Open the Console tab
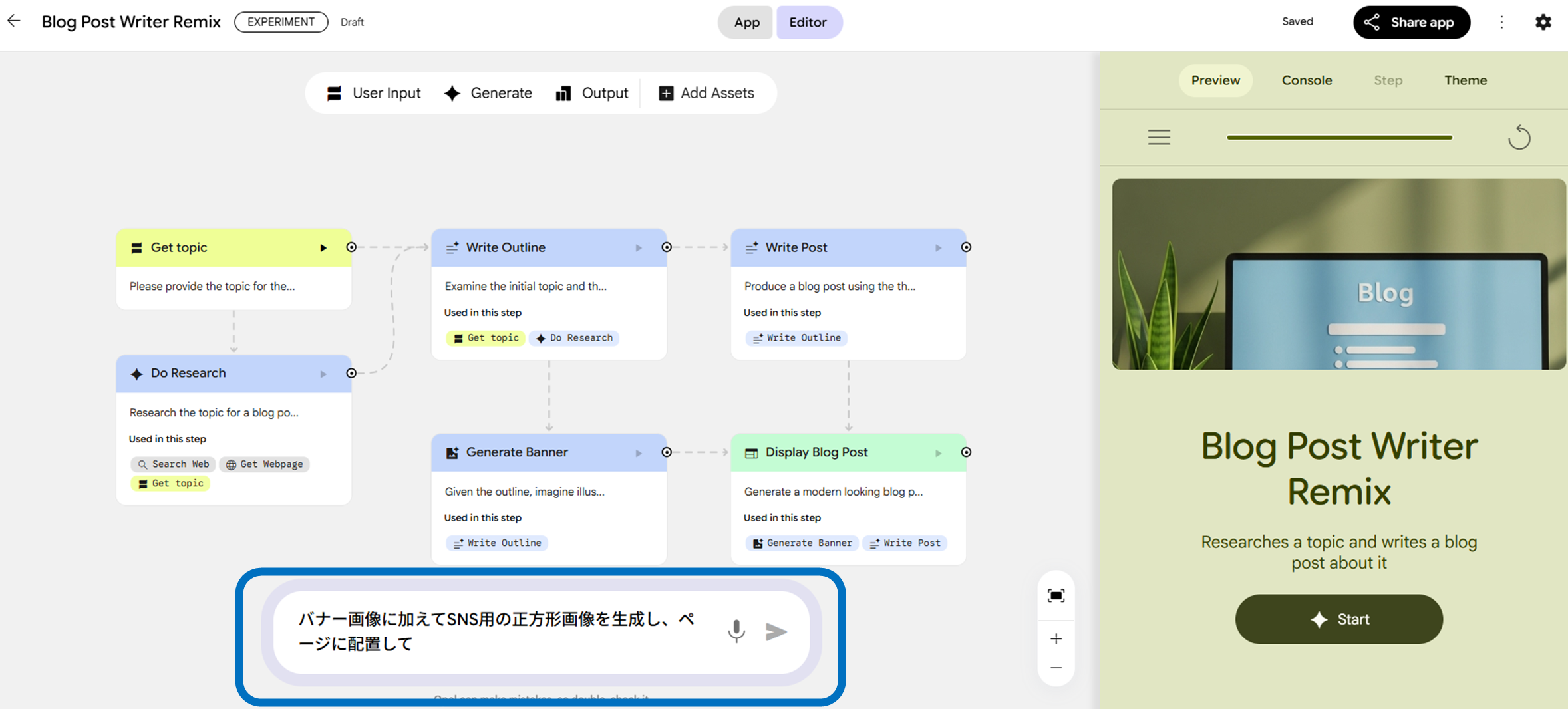1568x709 pixels. (x=1307, y=80)
